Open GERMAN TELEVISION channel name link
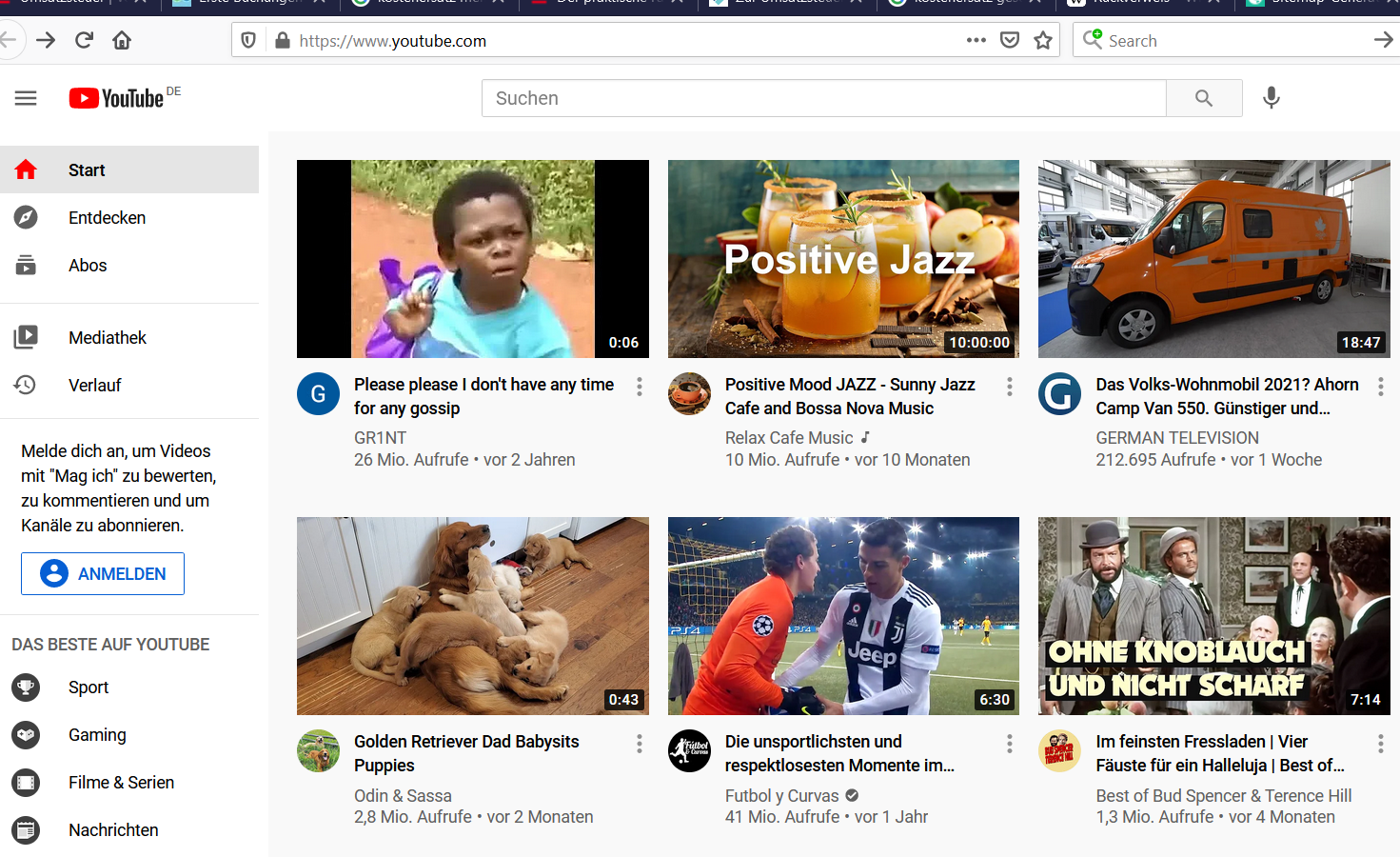The width and height of the screenshot is (1400, 857). pos(1177,437)
